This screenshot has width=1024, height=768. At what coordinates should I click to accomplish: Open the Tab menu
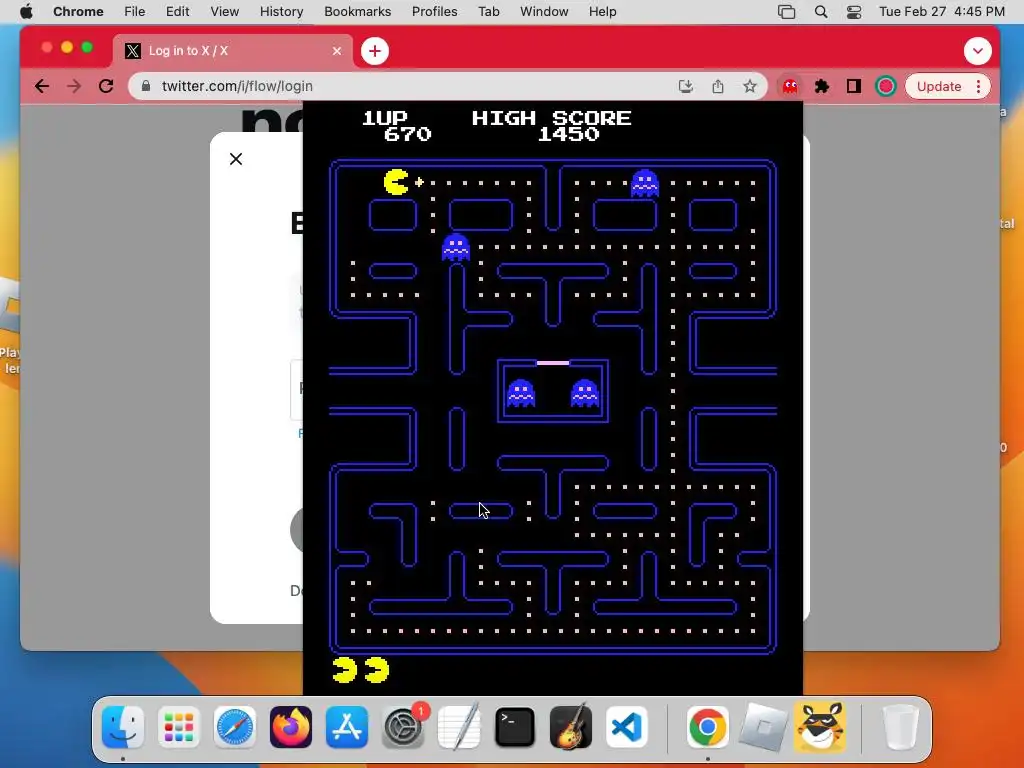tap(488, 12)
